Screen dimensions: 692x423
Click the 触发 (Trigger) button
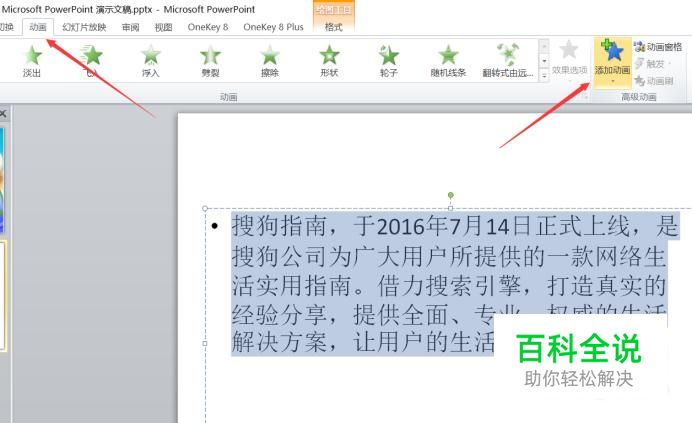650,64
